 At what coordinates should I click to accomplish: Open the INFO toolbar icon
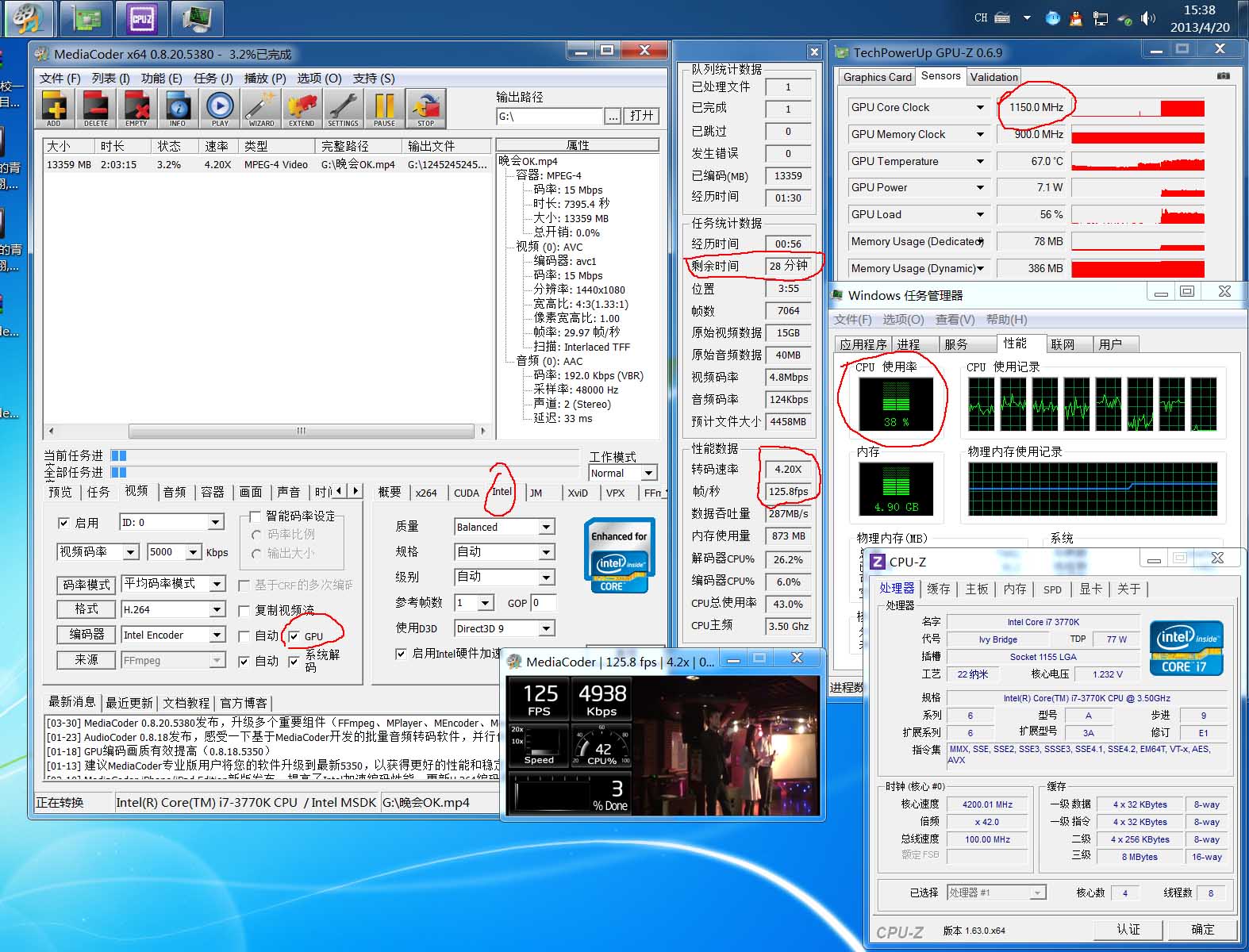(x=178, y=109)
